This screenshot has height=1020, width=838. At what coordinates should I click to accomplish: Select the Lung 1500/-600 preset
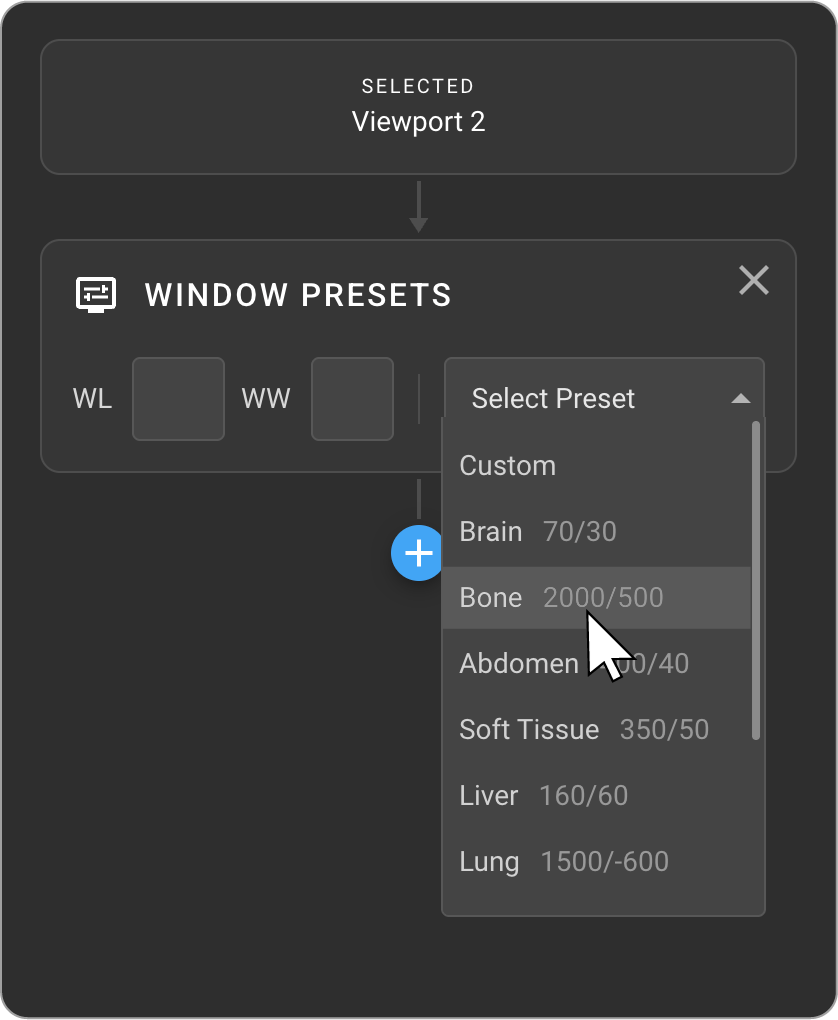(x=563, y=862)
